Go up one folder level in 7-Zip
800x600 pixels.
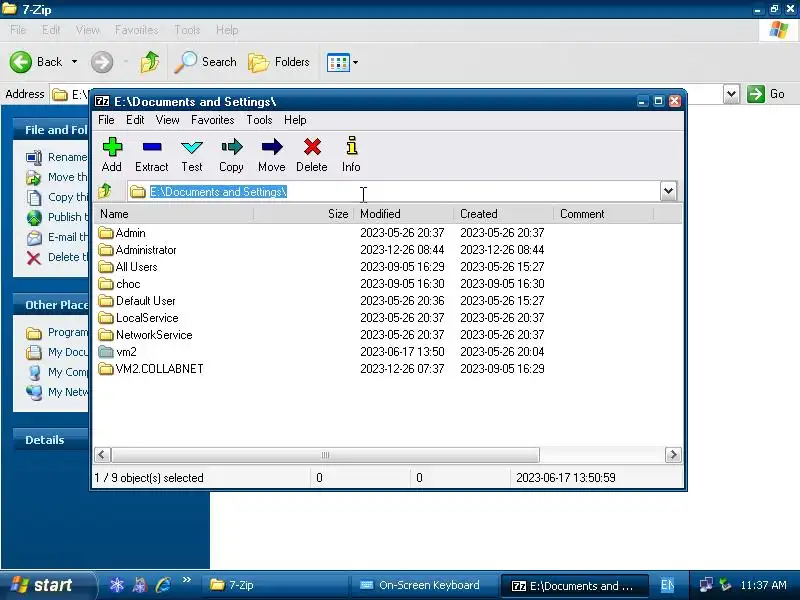pos(105,191)
